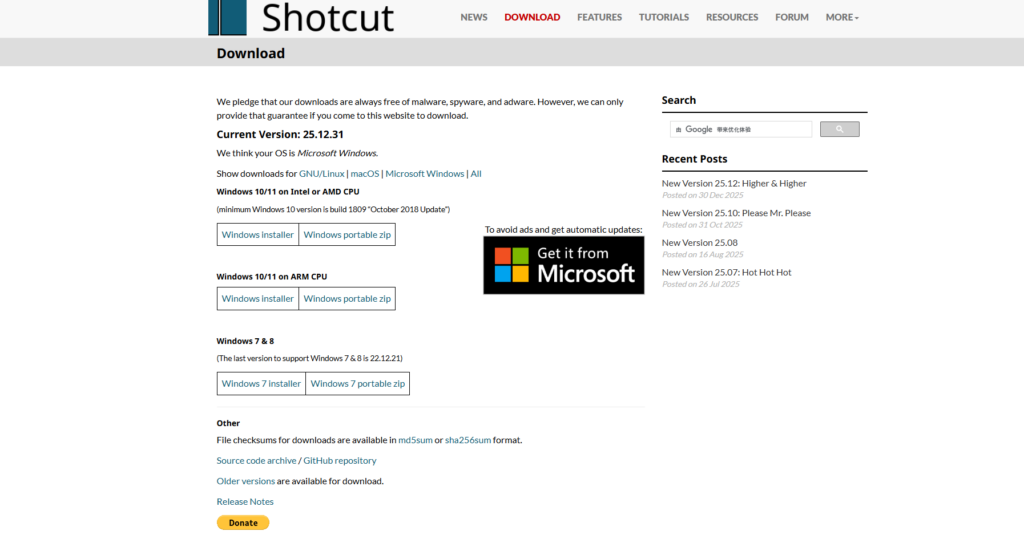Go to the FEATURES page

(x=599, y=17)
